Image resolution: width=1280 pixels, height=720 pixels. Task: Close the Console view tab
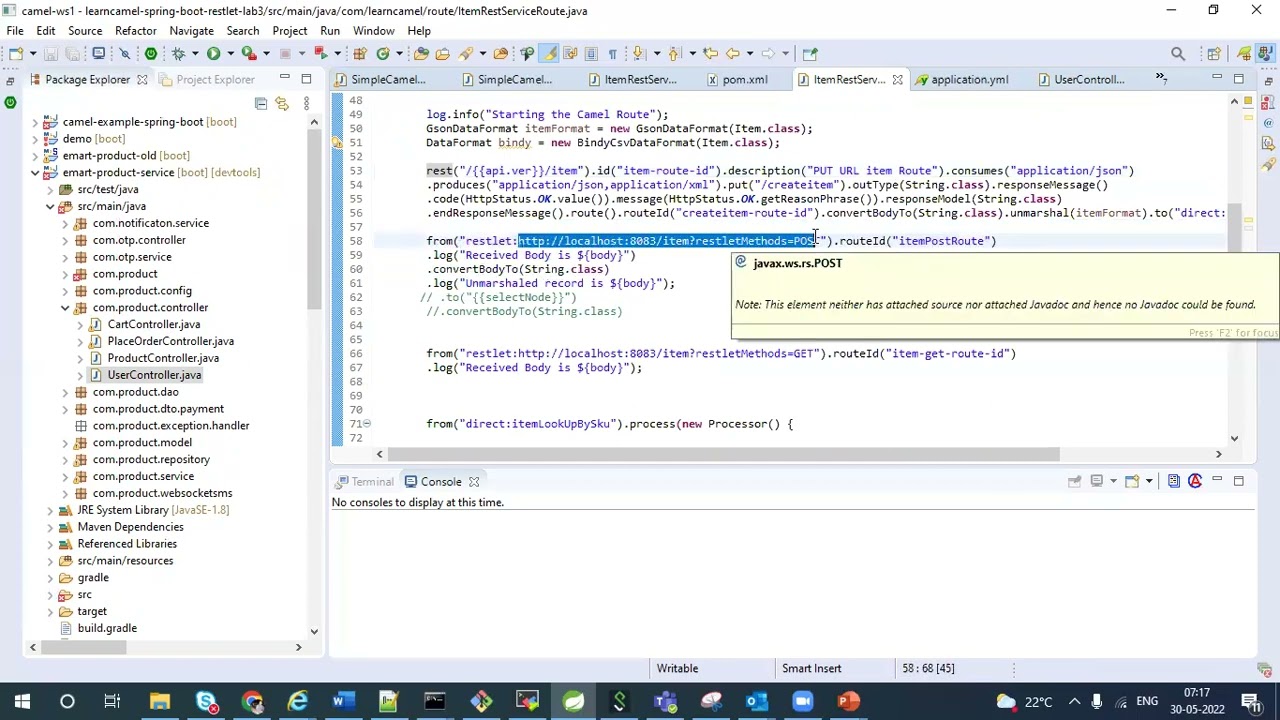474,481
